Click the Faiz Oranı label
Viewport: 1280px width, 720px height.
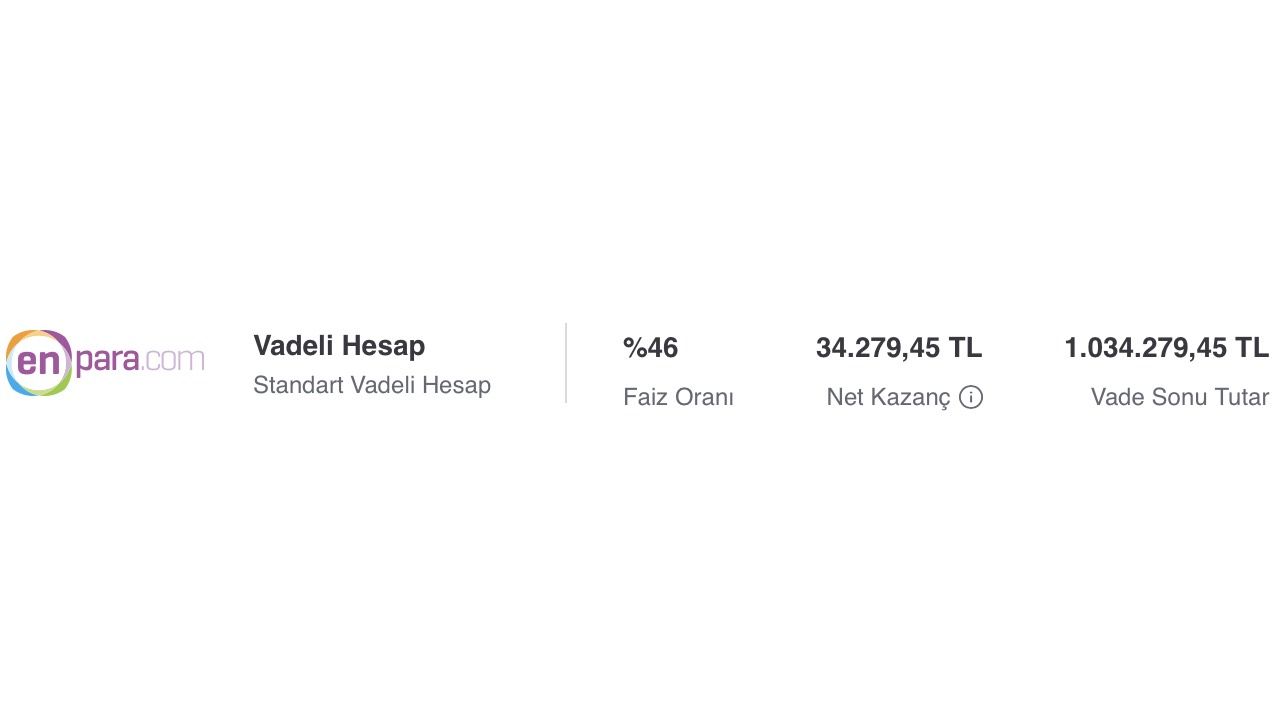(678, 397)
